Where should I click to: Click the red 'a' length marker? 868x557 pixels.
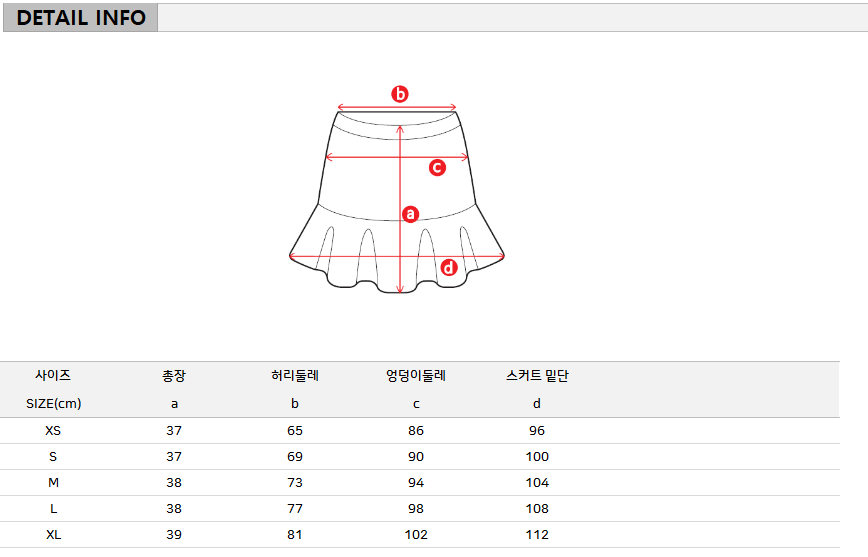pos(409,213)
